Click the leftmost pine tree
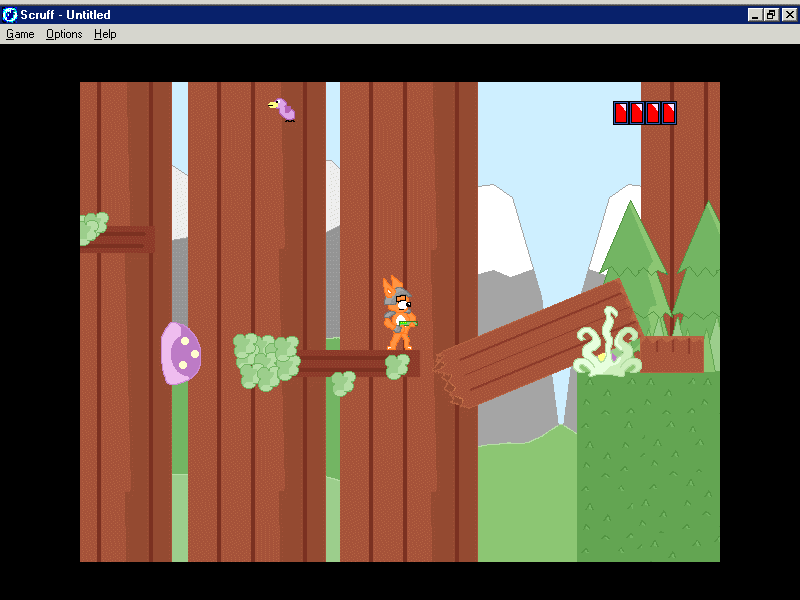This screenshot has width=800, height=600. coord(630,265)
